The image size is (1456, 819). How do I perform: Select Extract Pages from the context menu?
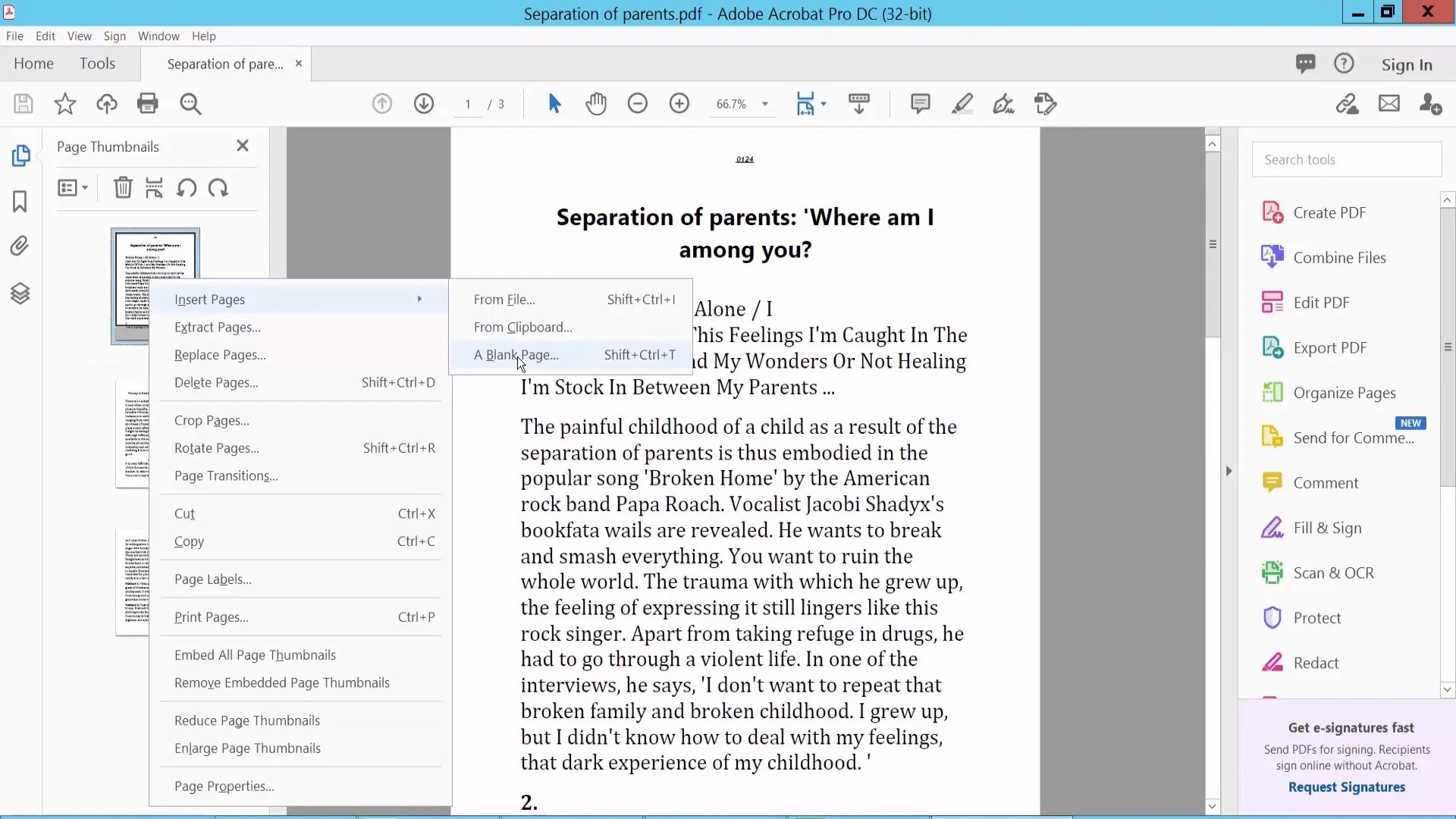pos(218,327)
